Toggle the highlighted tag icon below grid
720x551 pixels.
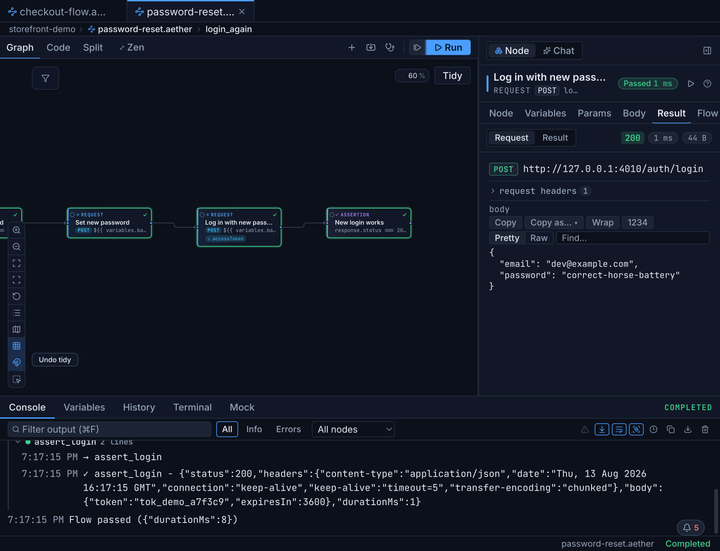[17, 362]
